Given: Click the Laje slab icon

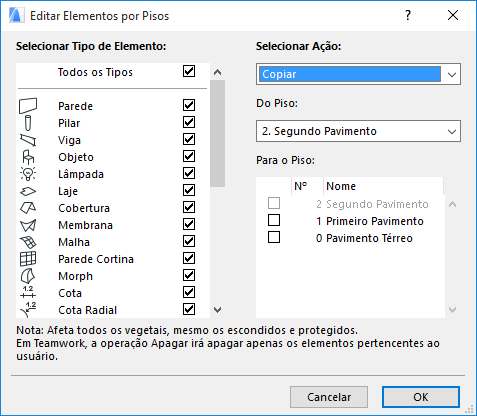Looking at the screenshot, I should [28, 191].
